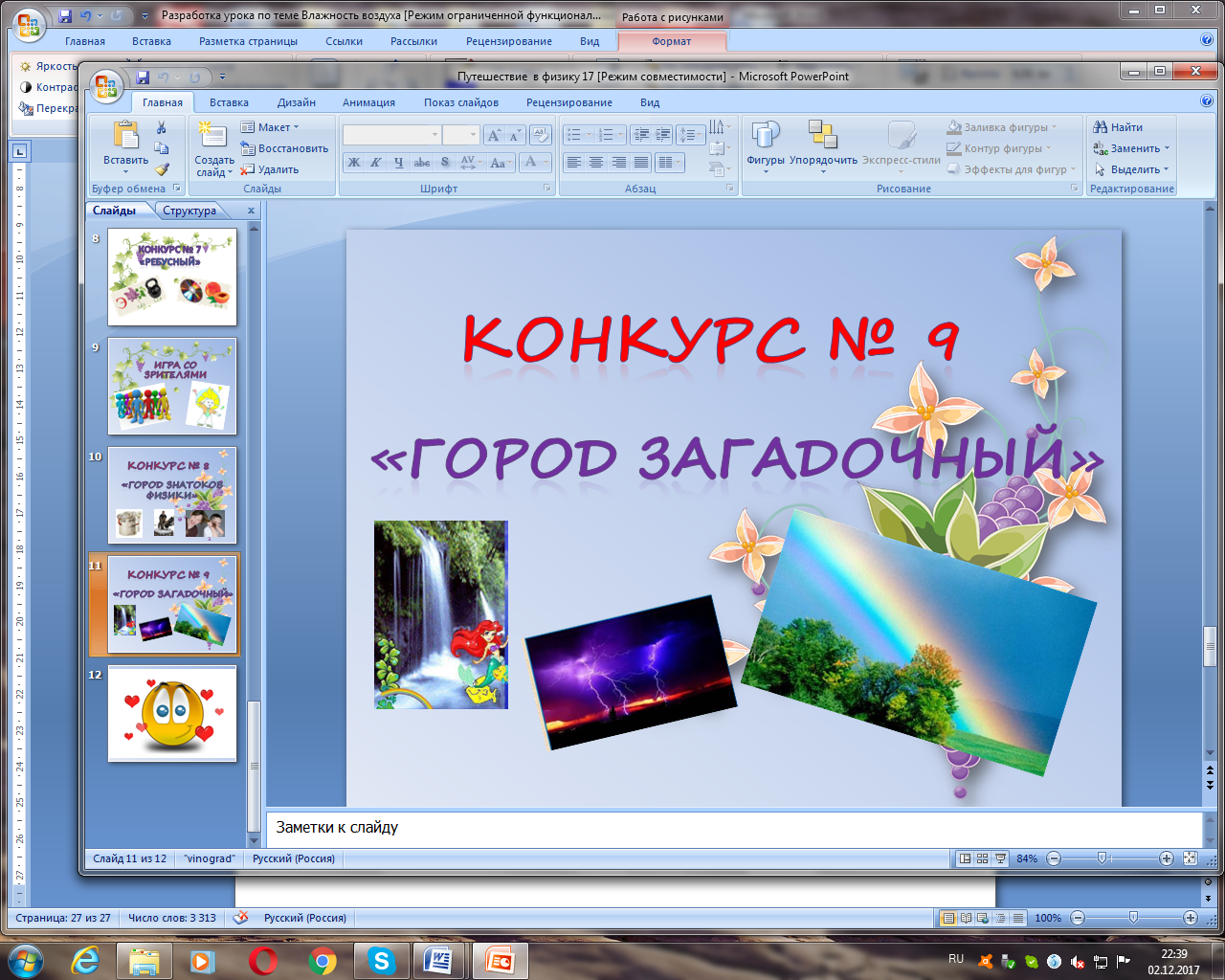Click the Decrease font size icon
The image size is (1225, 980).
click(515, 135)
